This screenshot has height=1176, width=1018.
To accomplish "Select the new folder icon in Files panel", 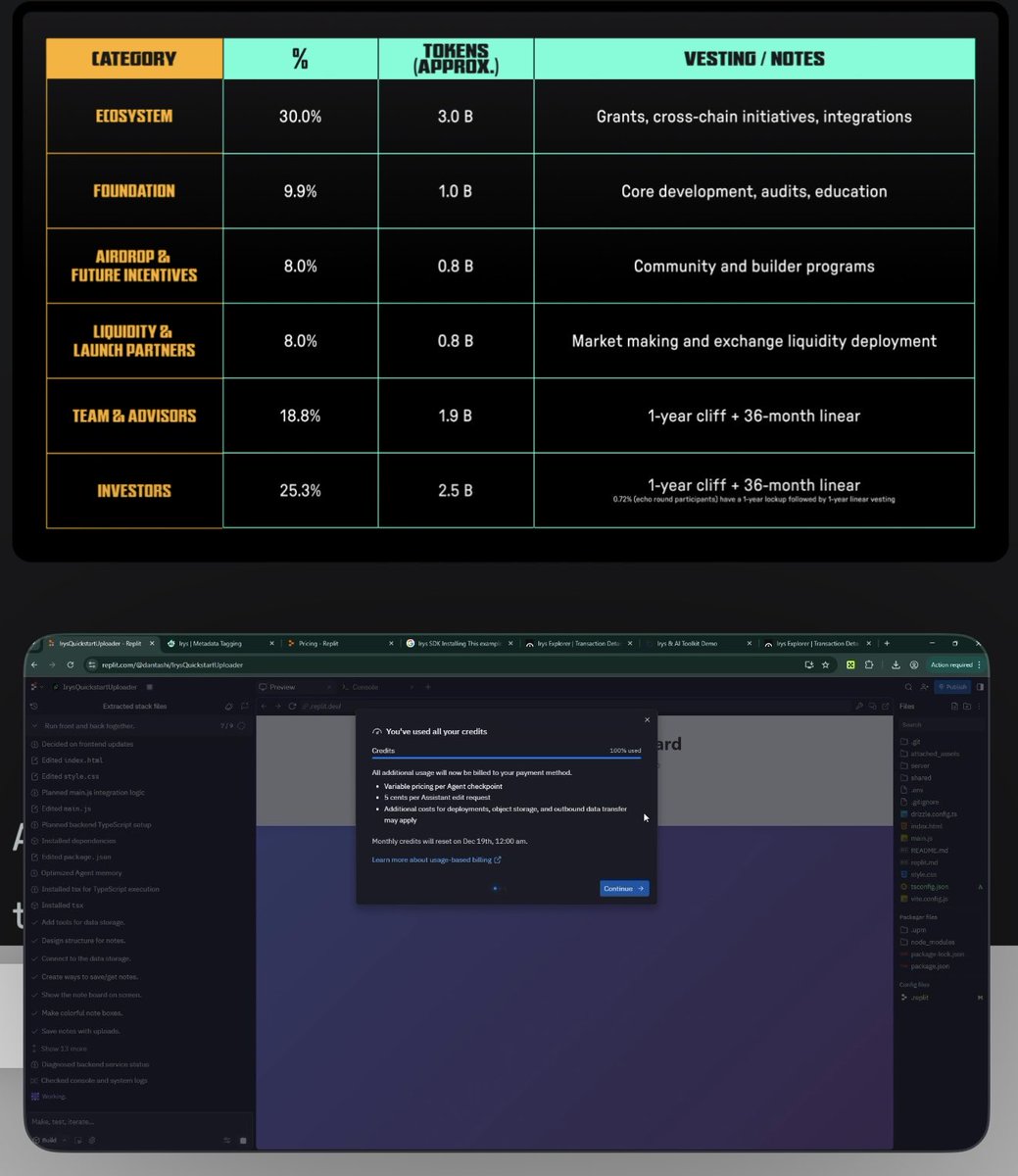I will pos(967,706).
